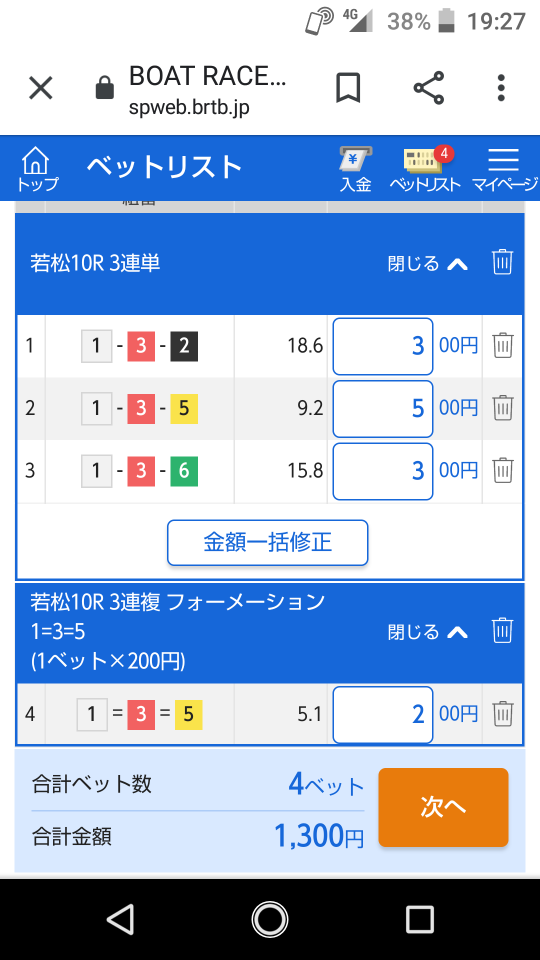Viewport: 540px width, 960px height.
Task: Delete the 1-3-2 bet row
Action: (x=503, y=346)
